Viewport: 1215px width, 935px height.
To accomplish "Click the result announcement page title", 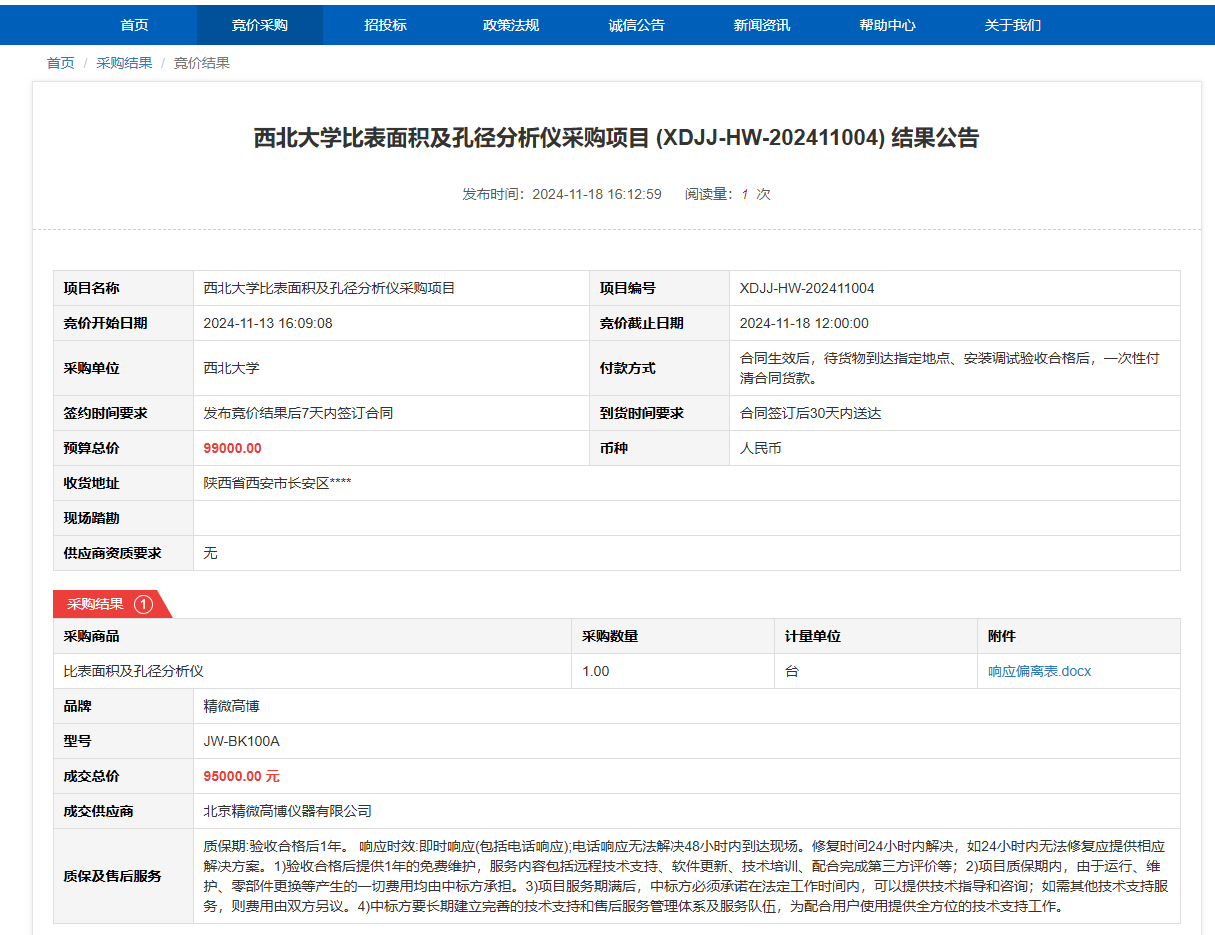I will click(x=616, y=138).
